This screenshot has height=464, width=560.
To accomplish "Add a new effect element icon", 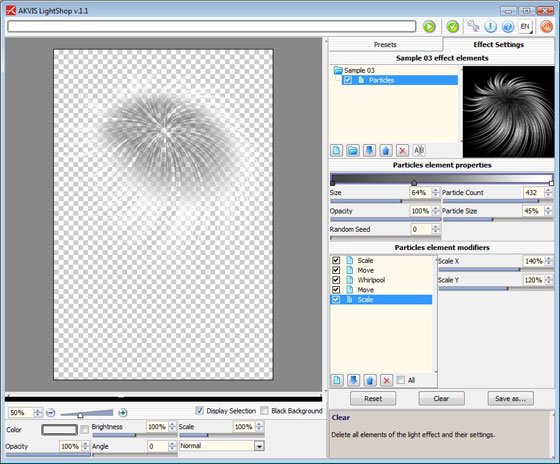I will coord(336,150).
